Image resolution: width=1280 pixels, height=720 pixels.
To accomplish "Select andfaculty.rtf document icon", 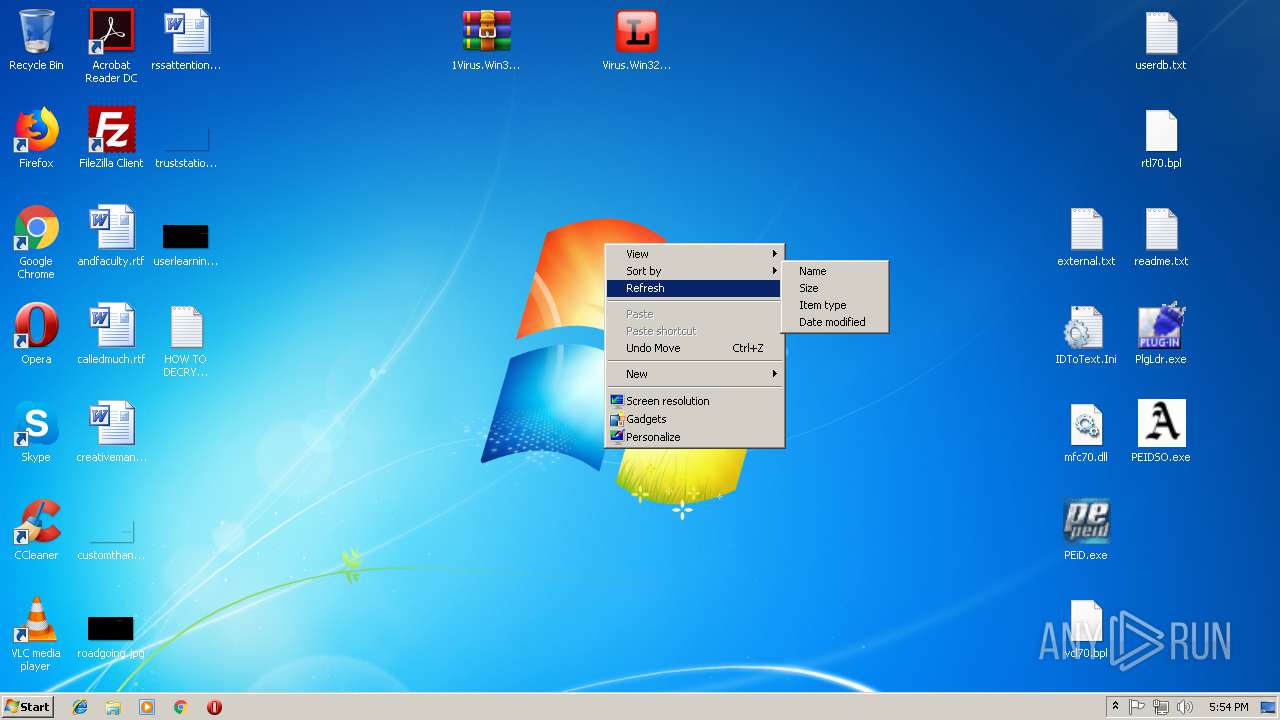I will pos(111,236).
